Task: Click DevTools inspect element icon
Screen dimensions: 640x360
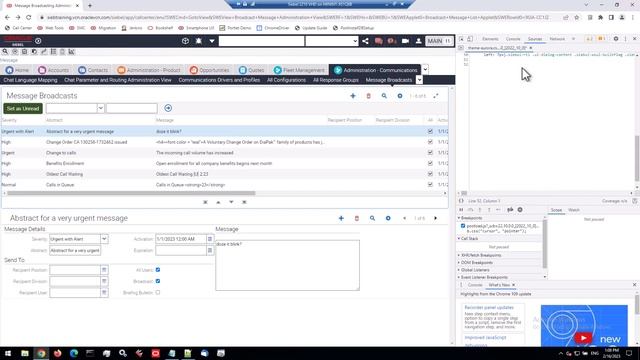Action: coord(461,39)
